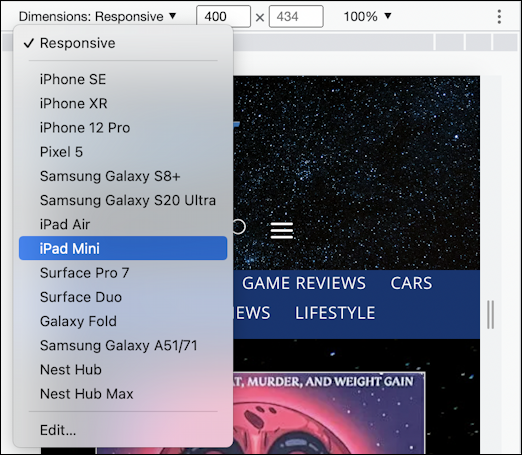Choose Surface Pro 7 device

point(123,273)
